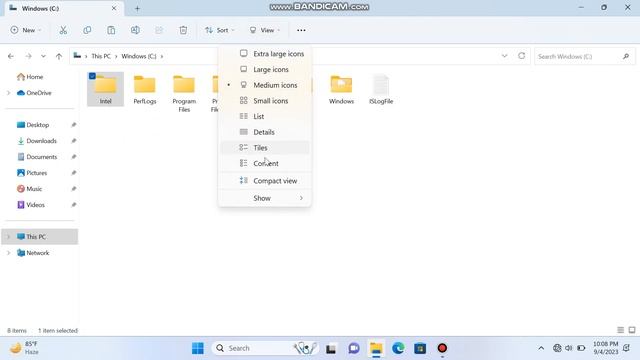Image resolution: width=640 pixels, height=360 pixels.
Task: Go forward with the right arrow
Action: (28, 56)
